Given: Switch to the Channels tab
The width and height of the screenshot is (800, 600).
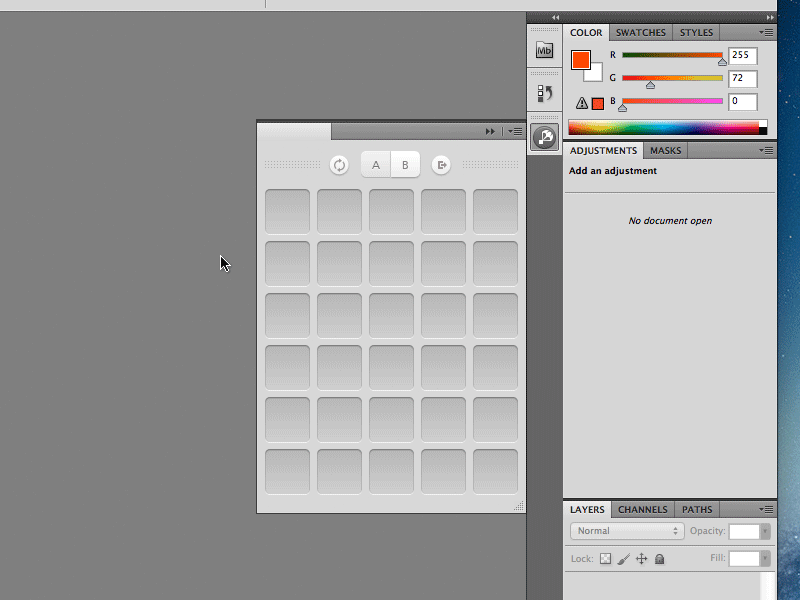Looking at the screenshot, I should [x=642, y=510].
